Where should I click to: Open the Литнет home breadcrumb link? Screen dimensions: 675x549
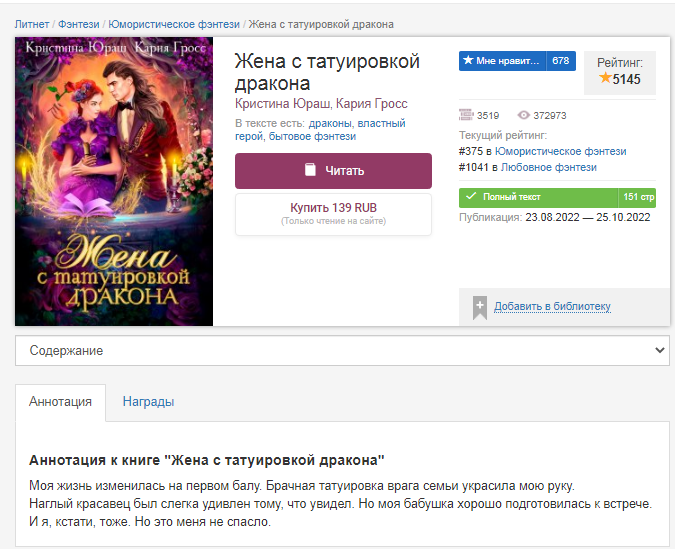pyautogui.click(x=32, y=24)
